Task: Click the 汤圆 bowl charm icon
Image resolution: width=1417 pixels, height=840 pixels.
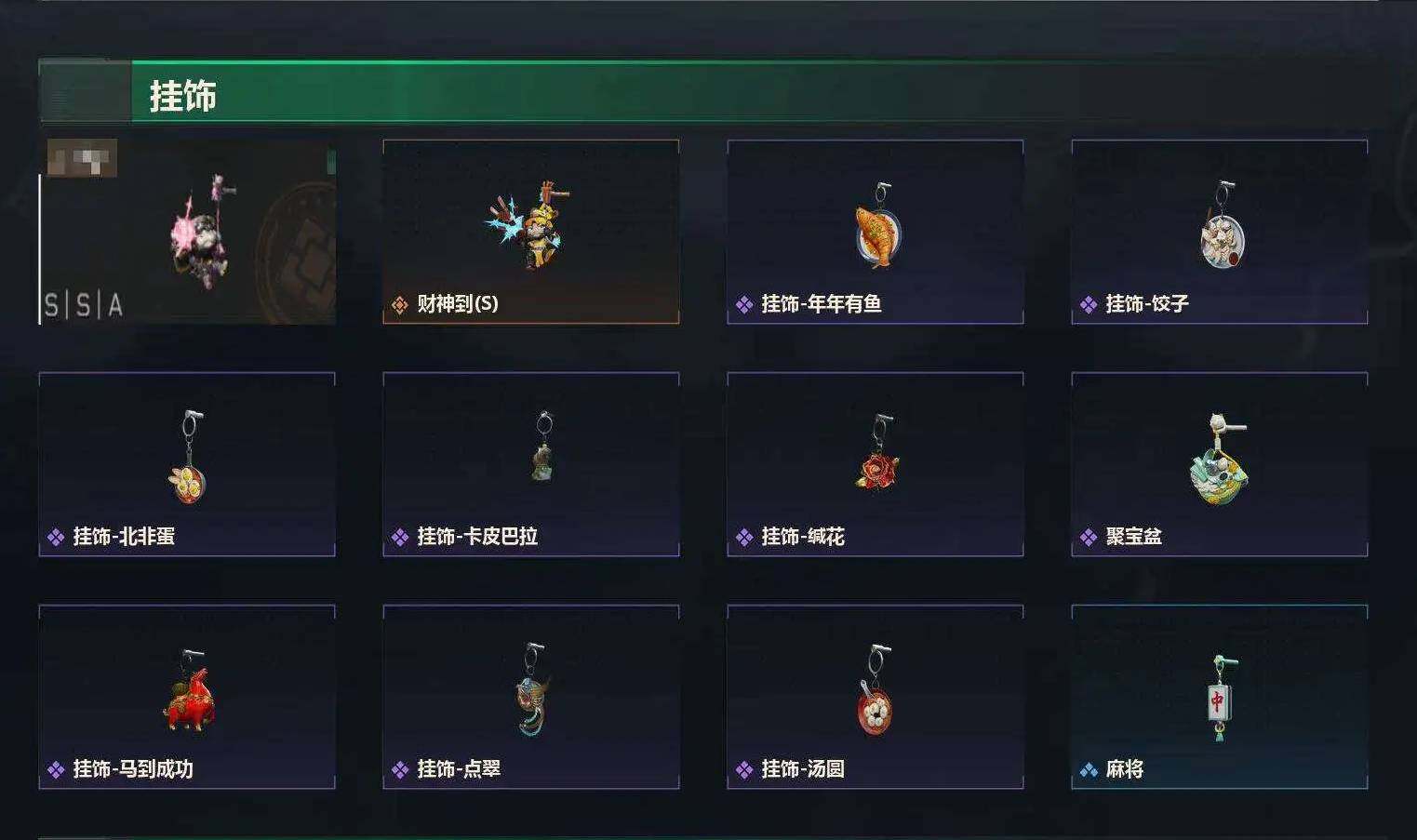Action: [875, 690]
